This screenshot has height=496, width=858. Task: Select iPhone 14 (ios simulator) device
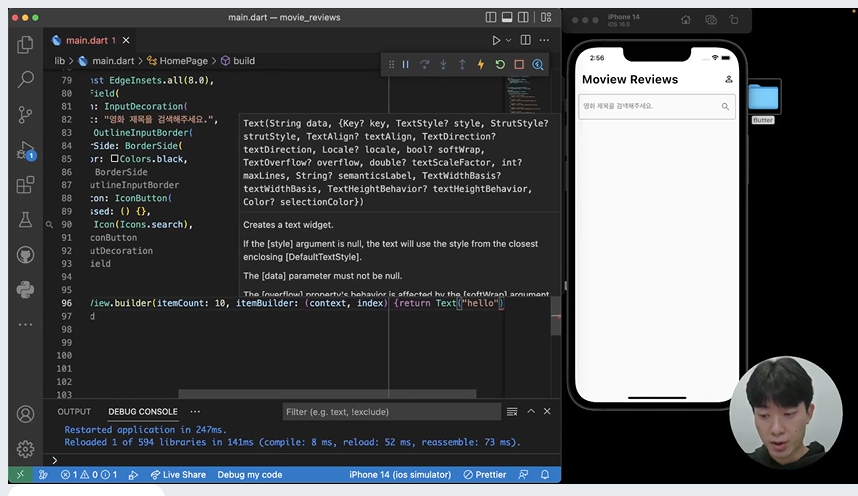click(x=400, y=475)
